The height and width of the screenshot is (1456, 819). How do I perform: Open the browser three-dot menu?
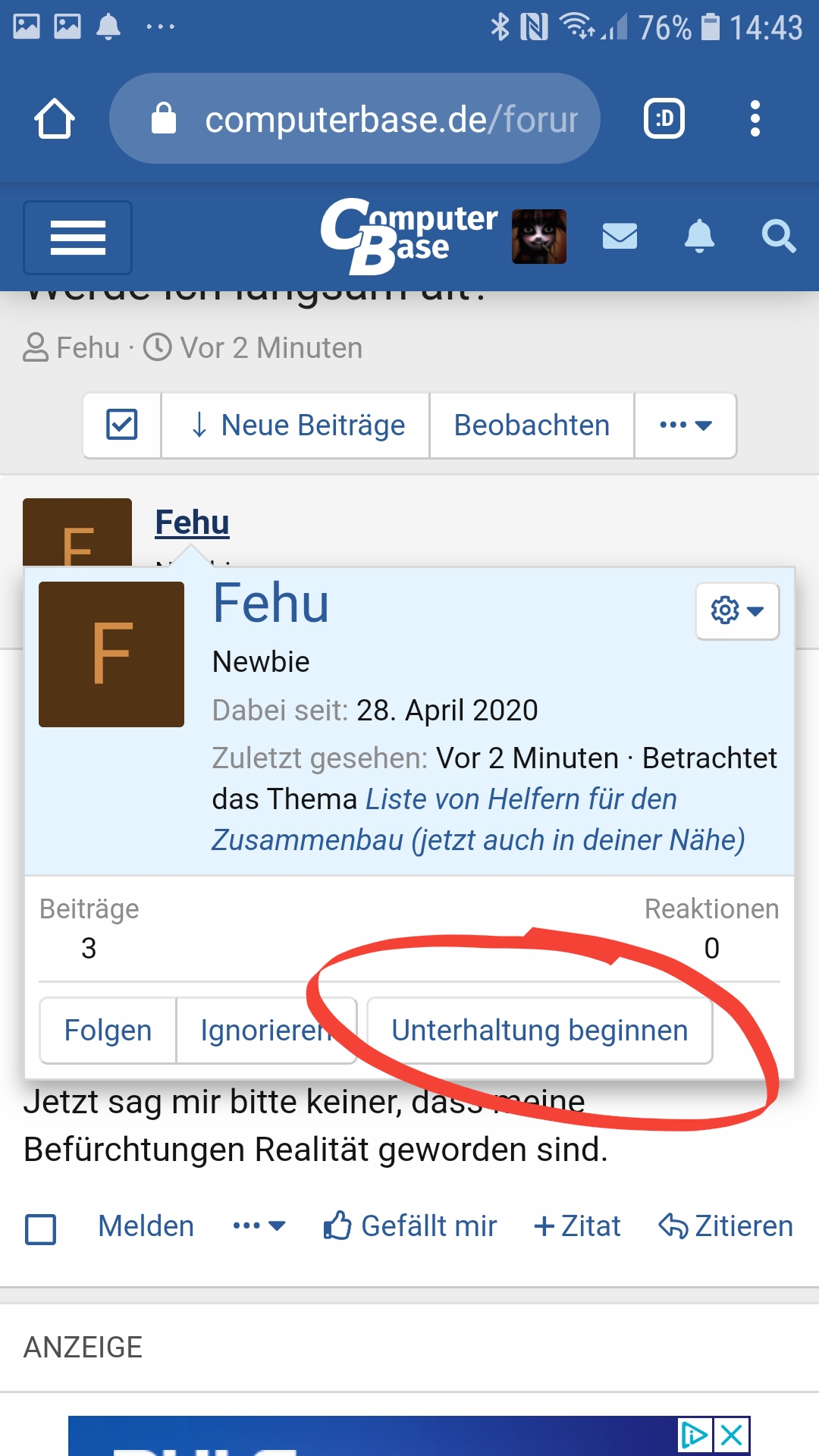point(755,118)
